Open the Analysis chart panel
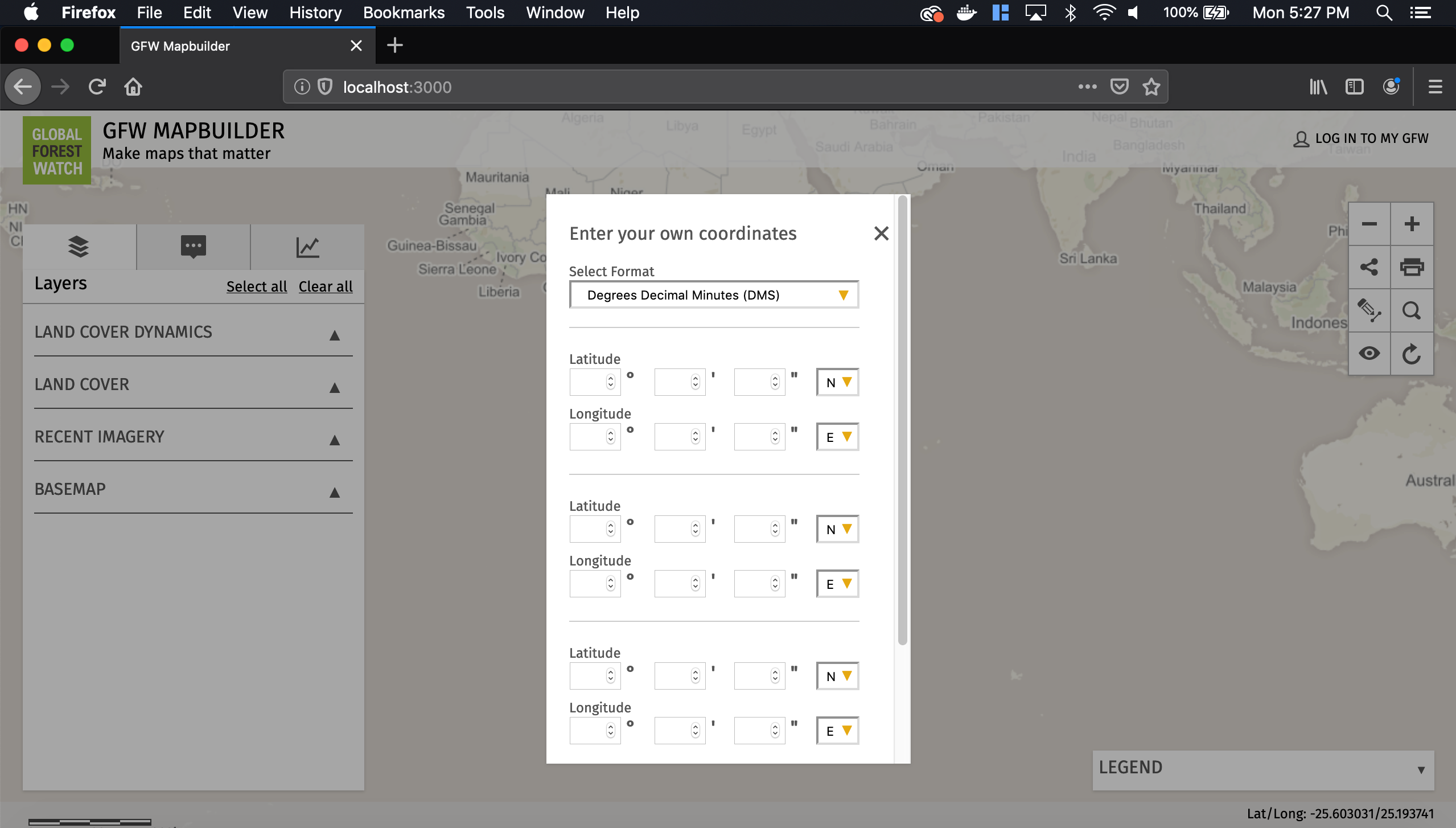 pyautogui.click(x=307, y=246)
